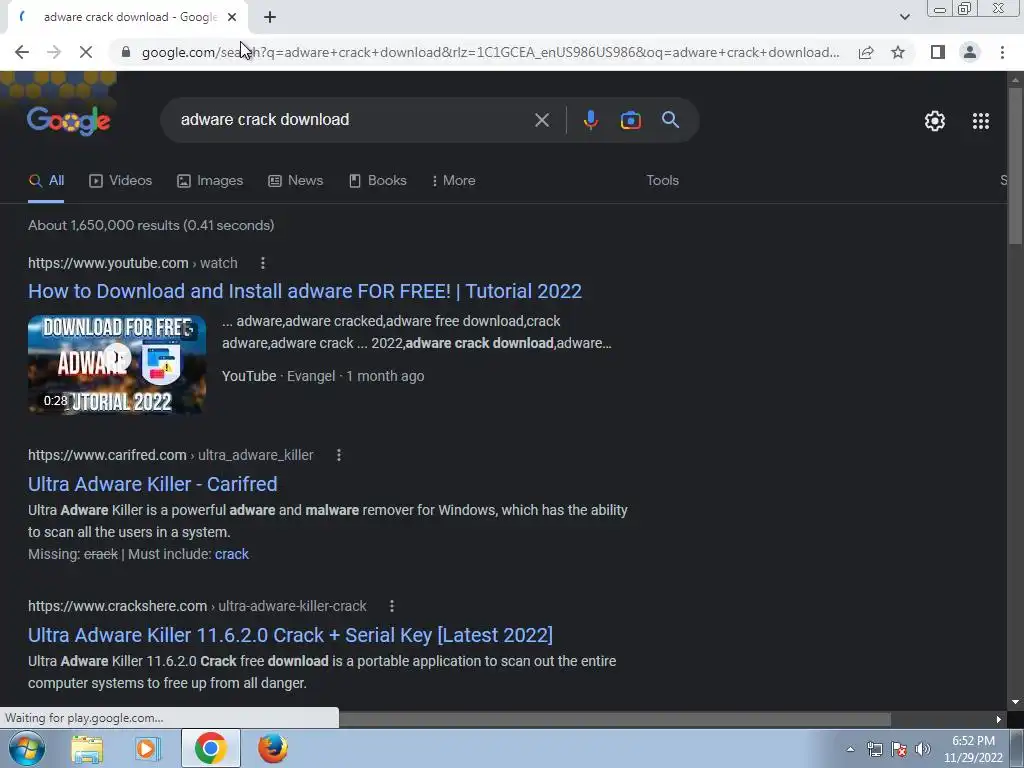
Task: Switch to Videos tab
Action: tap(121, 181)
